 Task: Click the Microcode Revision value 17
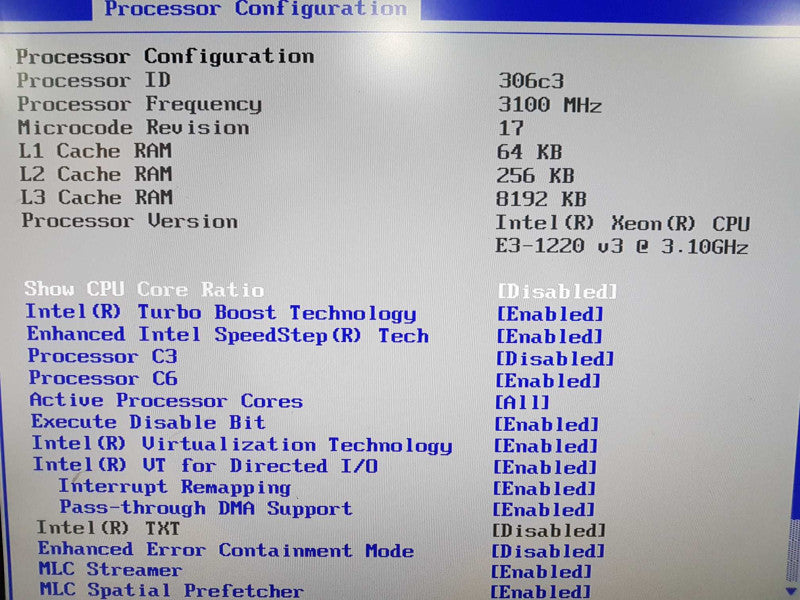(511, 128)
